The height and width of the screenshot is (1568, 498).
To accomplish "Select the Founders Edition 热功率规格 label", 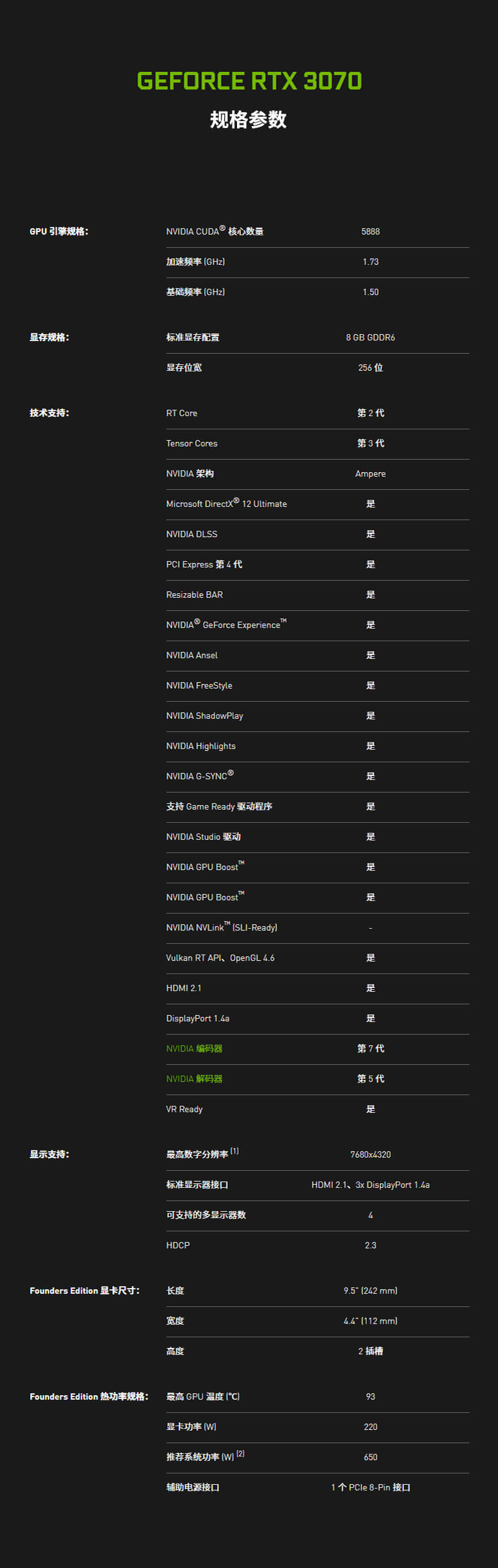I will click(89, 1397).
